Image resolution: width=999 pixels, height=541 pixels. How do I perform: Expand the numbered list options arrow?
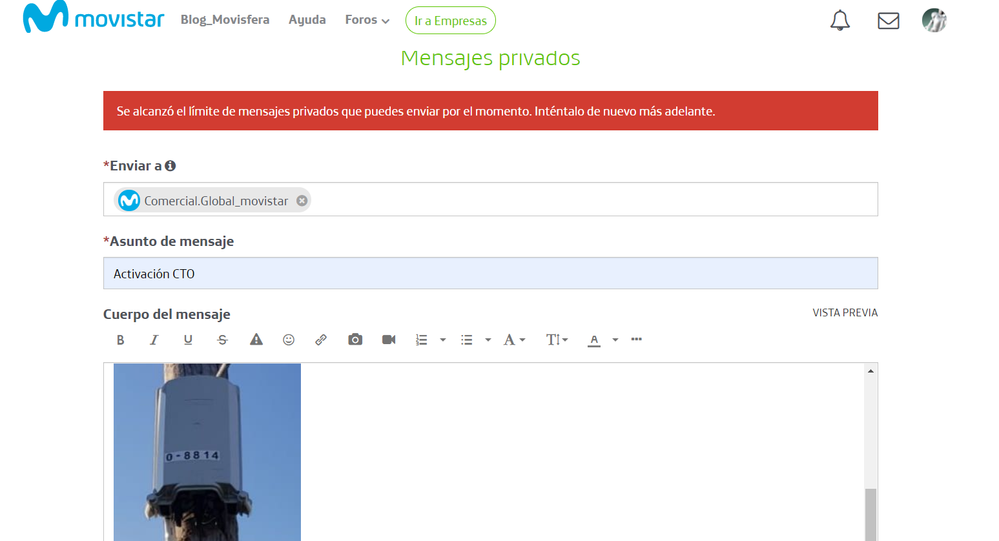pyautogui.click(x=443, y=340)
